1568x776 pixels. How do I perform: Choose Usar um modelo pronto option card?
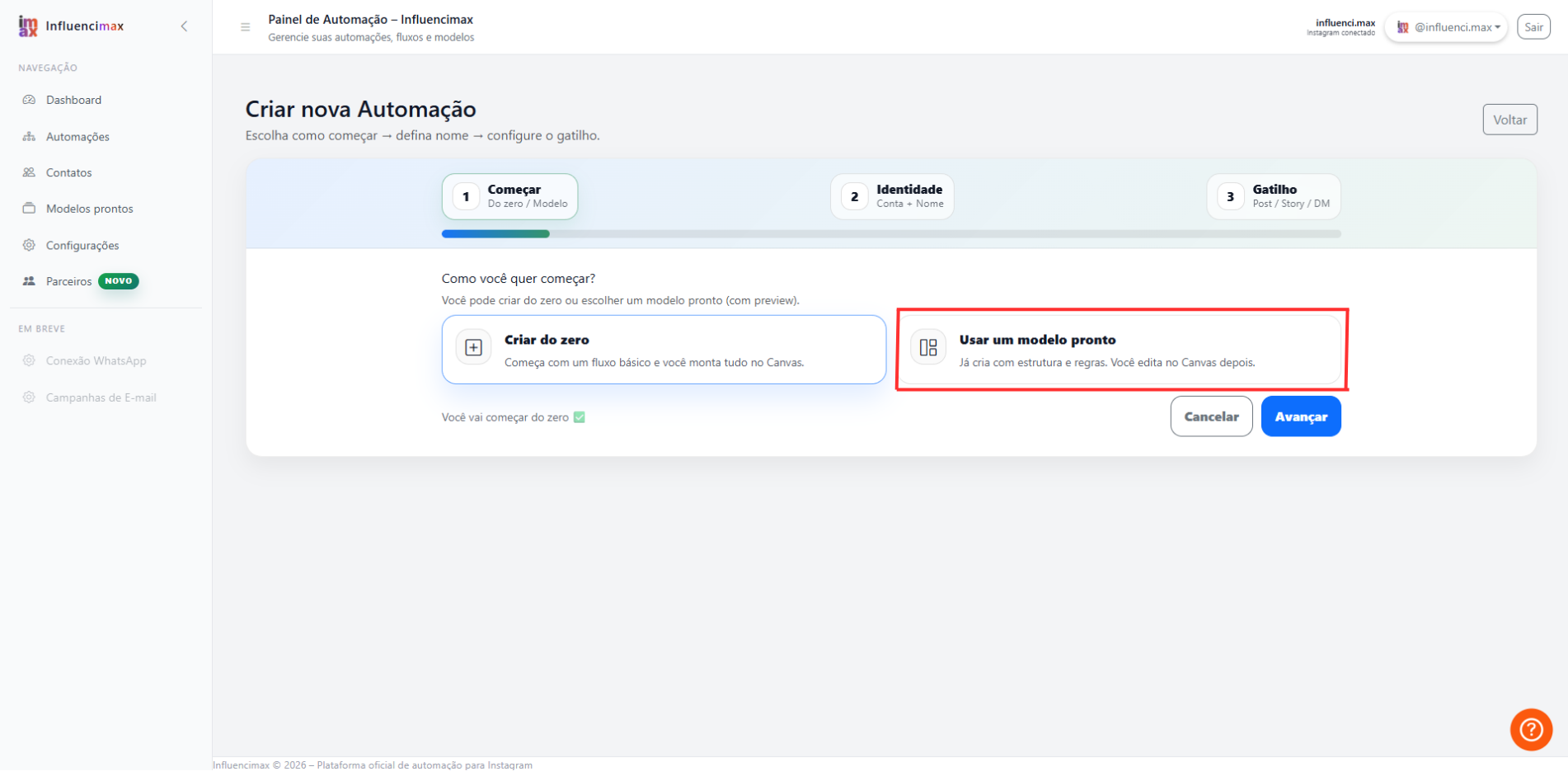[1121, 350]
